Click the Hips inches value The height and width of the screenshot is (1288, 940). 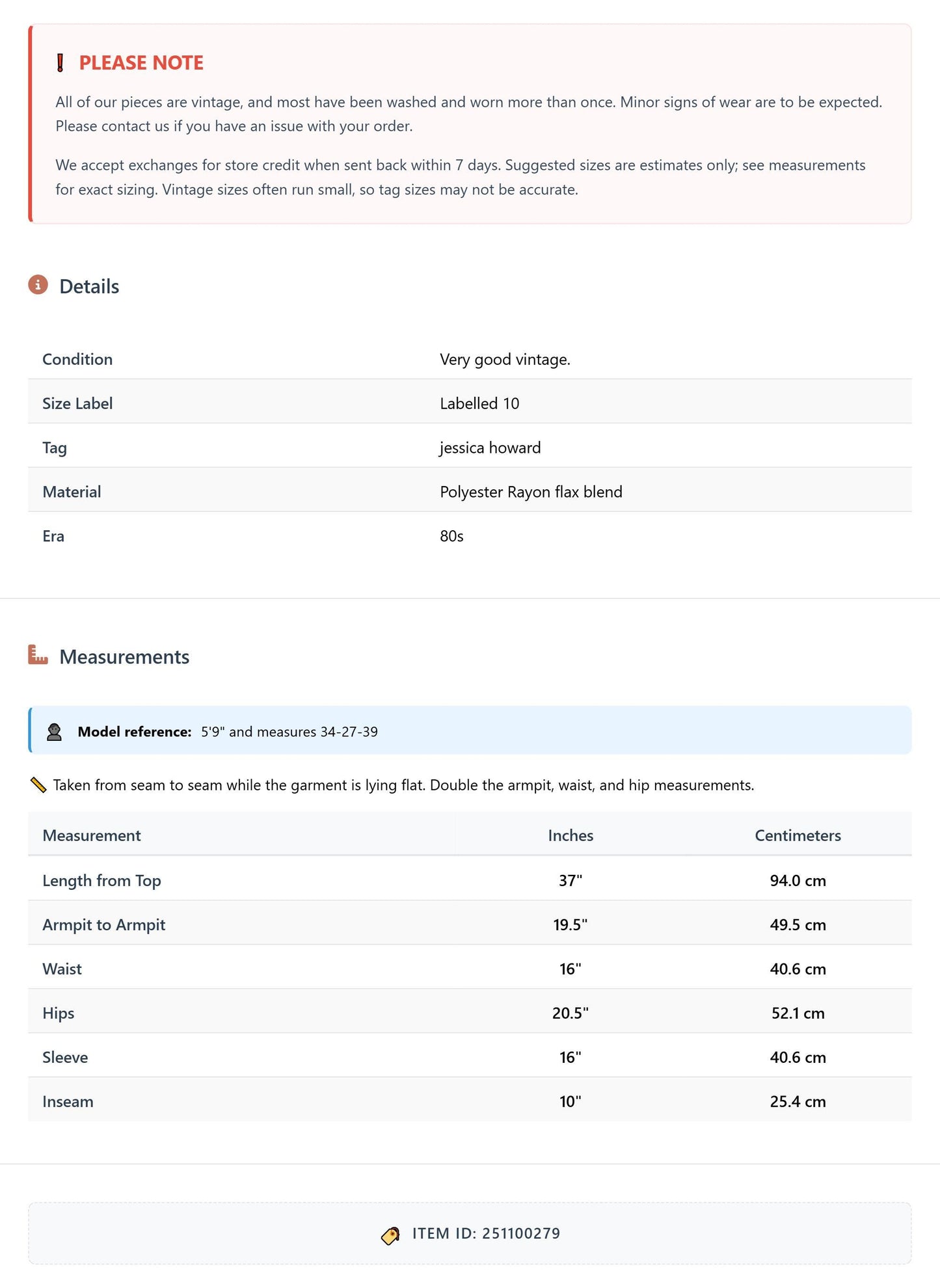coord(571,1013)
